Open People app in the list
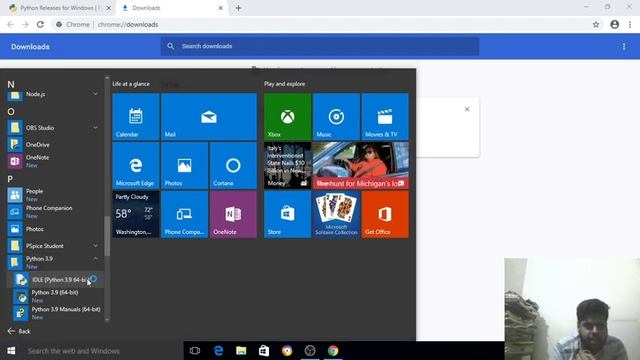Screen dimensions: 640x360 pyautogui.click(x=55, y=195)
